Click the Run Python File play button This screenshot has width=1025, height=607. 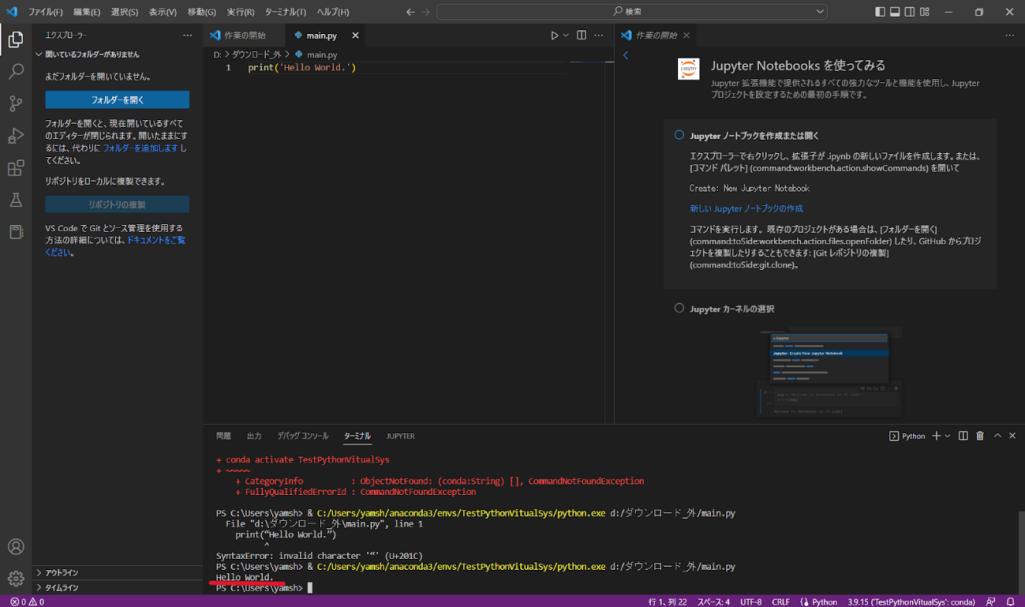pyautogui.click(x=555, y=35)
